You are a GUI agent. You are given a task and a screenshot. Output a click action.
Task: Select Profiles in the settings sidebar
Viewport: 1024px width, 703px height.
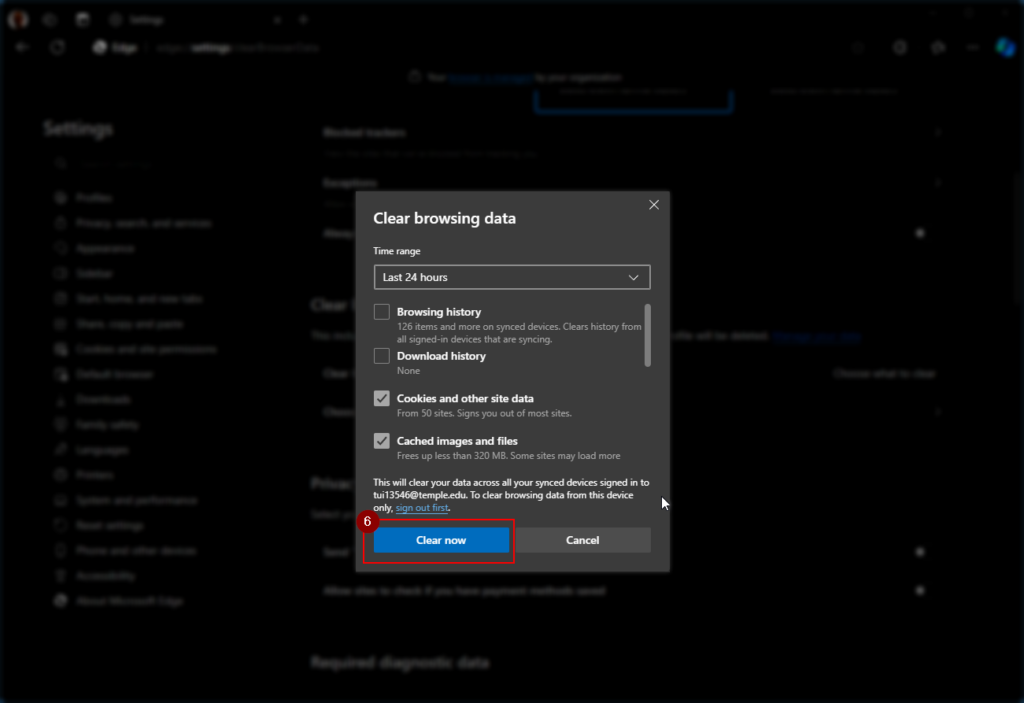tap(94, 198)
